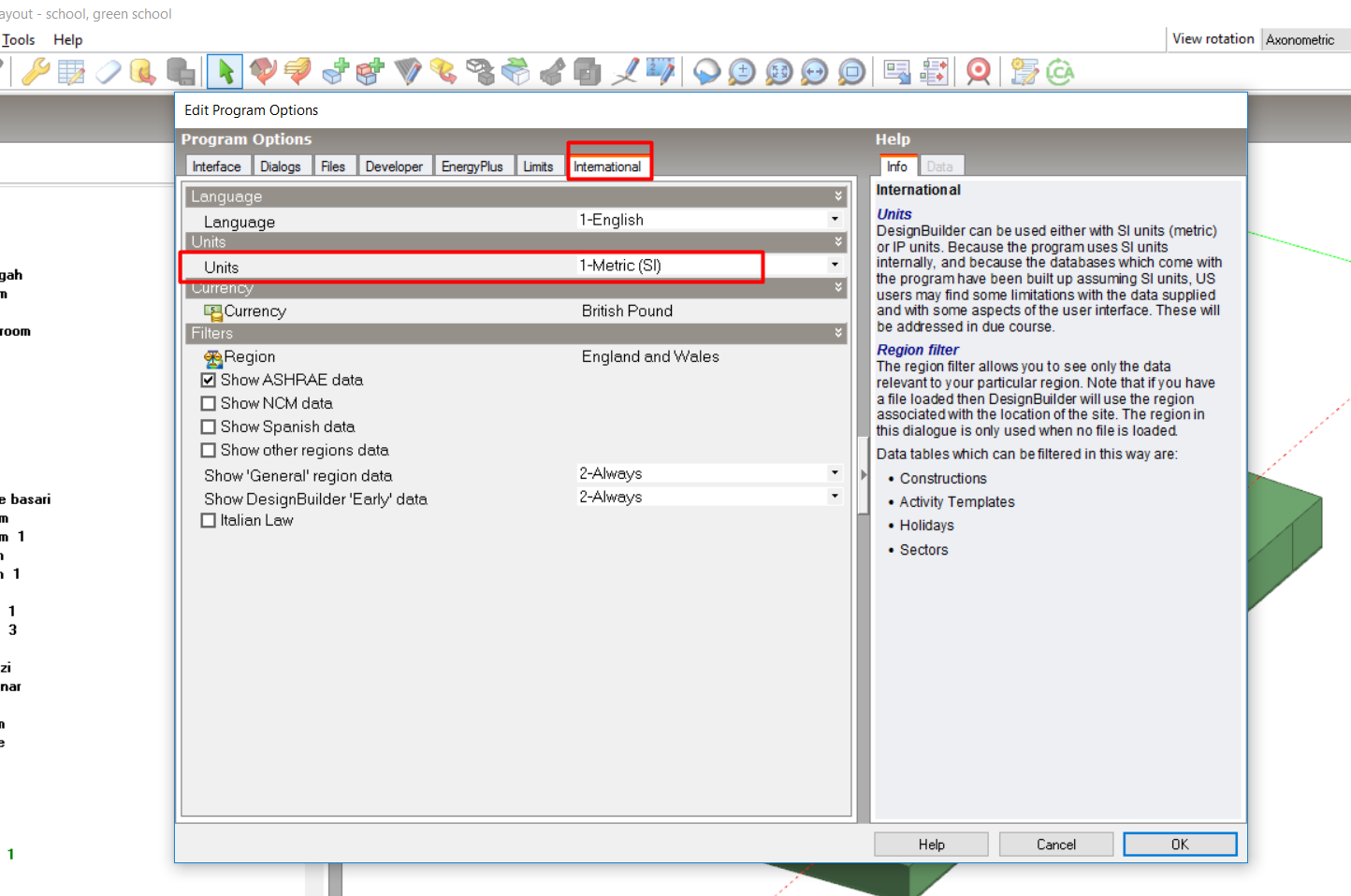Viewport: 1351px width, 896px height.
Task: Click the pen draw line toolbar icon
Action: pyautogui.click(x=625, y=72)
